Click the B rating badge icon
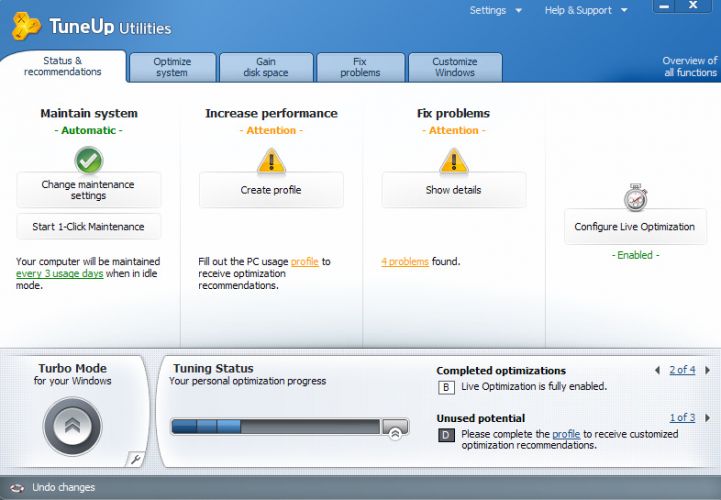Screen dimensions: 721x500 pos(446,387)
